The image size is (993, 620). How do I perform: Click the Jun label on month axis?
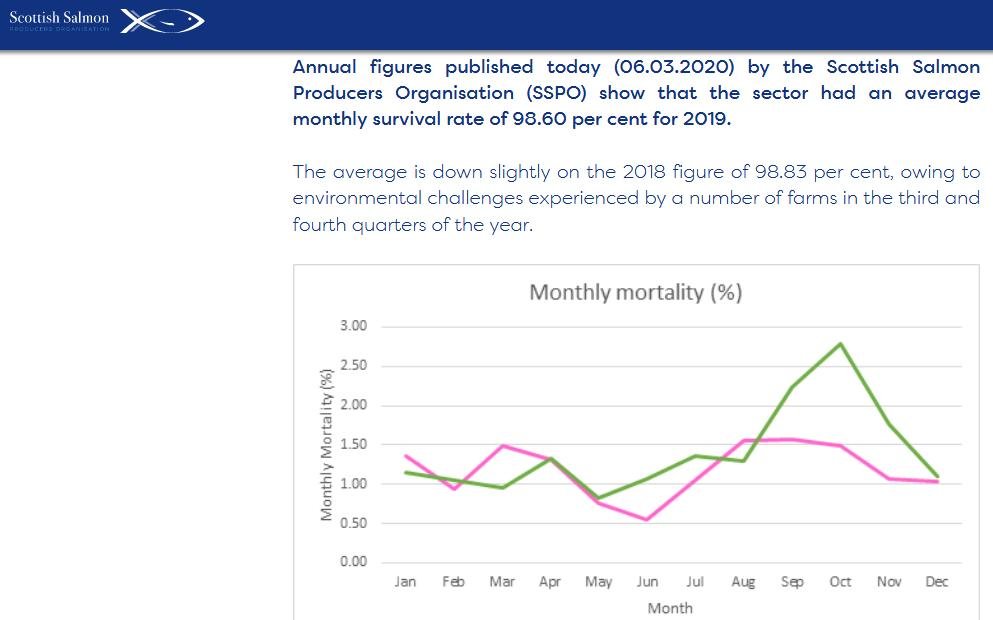coord(646,582)
